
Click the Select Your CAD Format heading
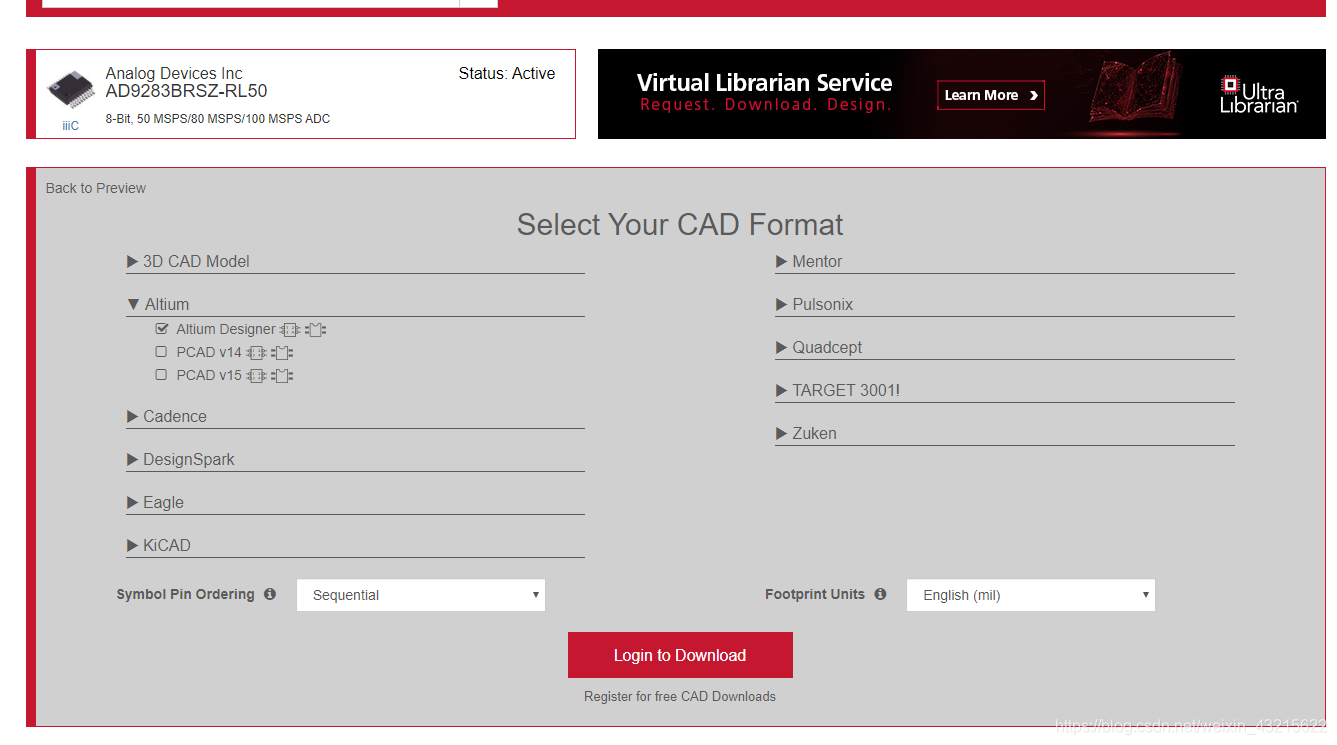pyautogui.click(x=680, y=224)
